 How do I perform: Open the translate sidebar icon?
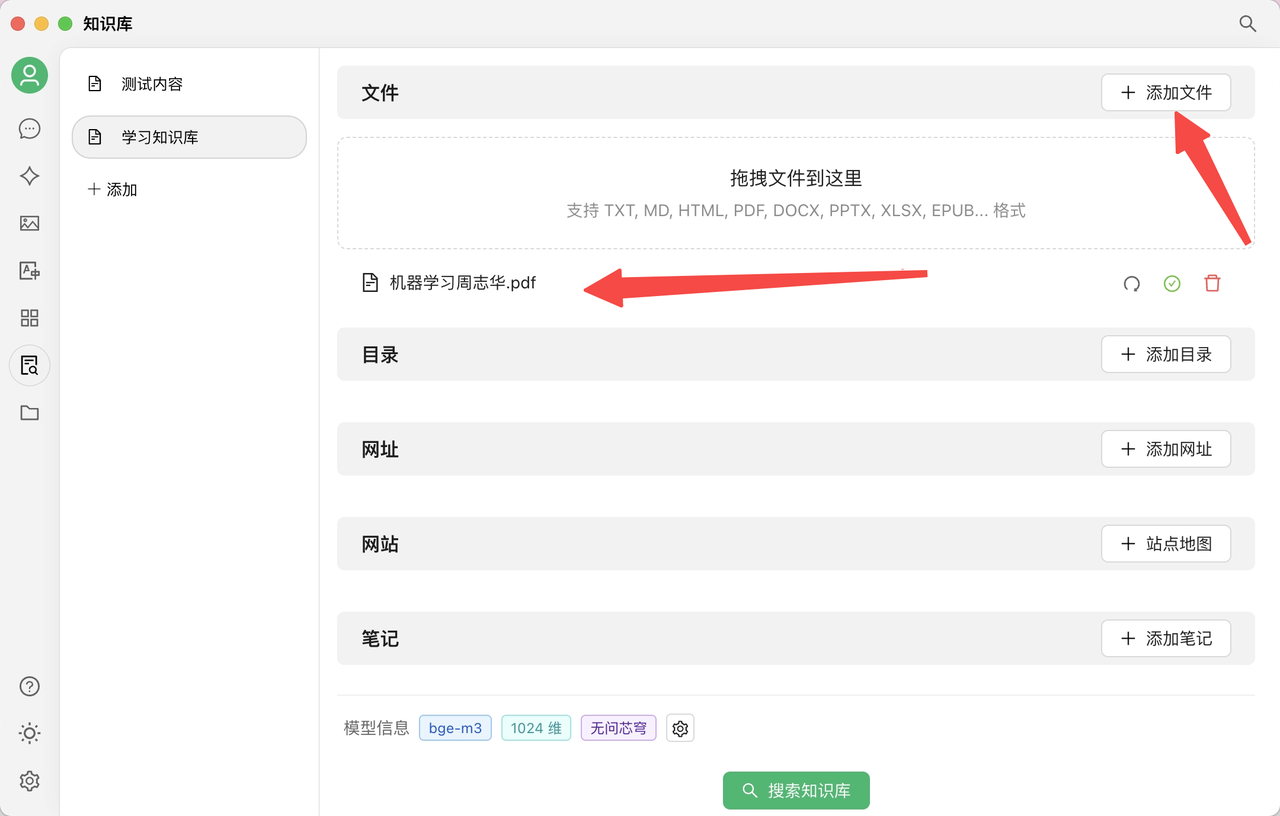click(30, 270)
